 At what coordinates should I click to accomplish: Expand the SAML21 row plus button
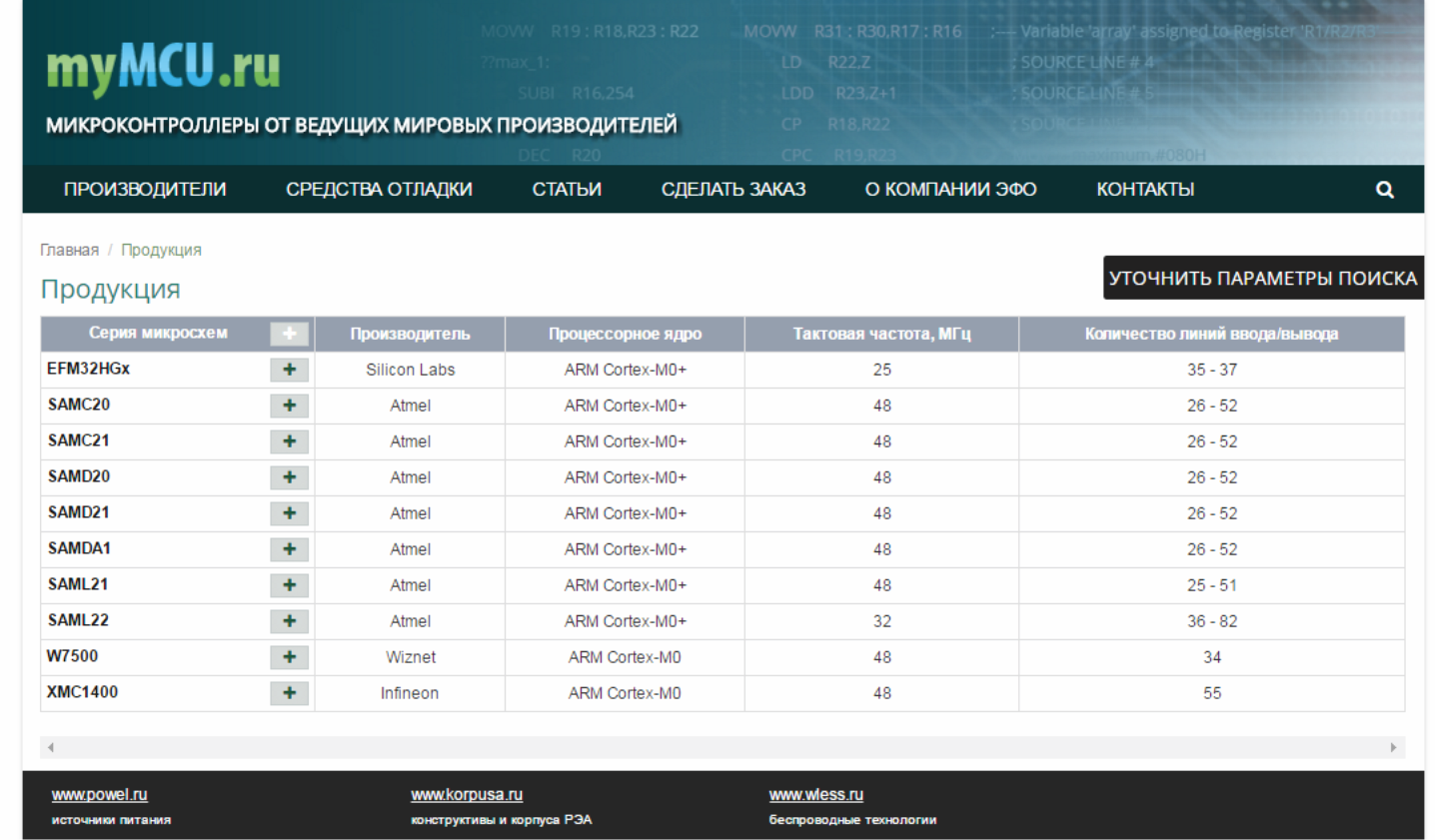tap(289, 585)
